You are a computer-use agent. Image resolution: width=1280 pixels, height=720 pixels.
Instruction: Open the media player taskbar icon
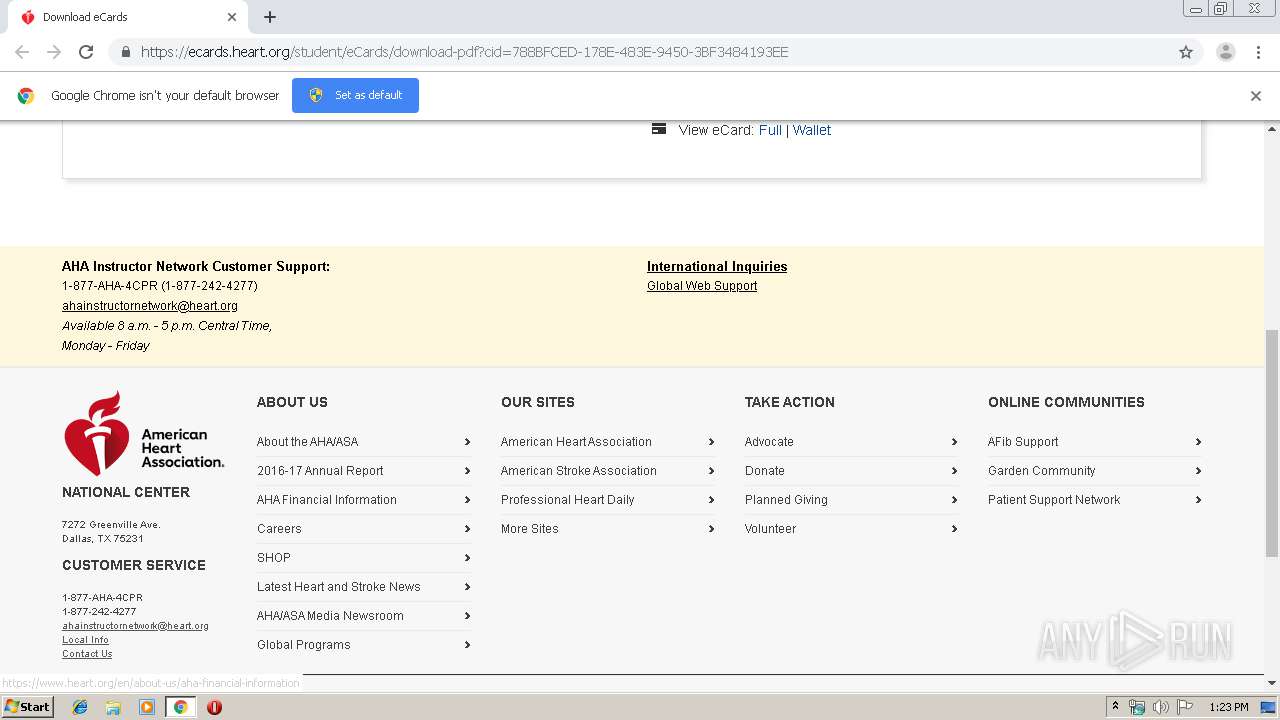tap(147, 707)
